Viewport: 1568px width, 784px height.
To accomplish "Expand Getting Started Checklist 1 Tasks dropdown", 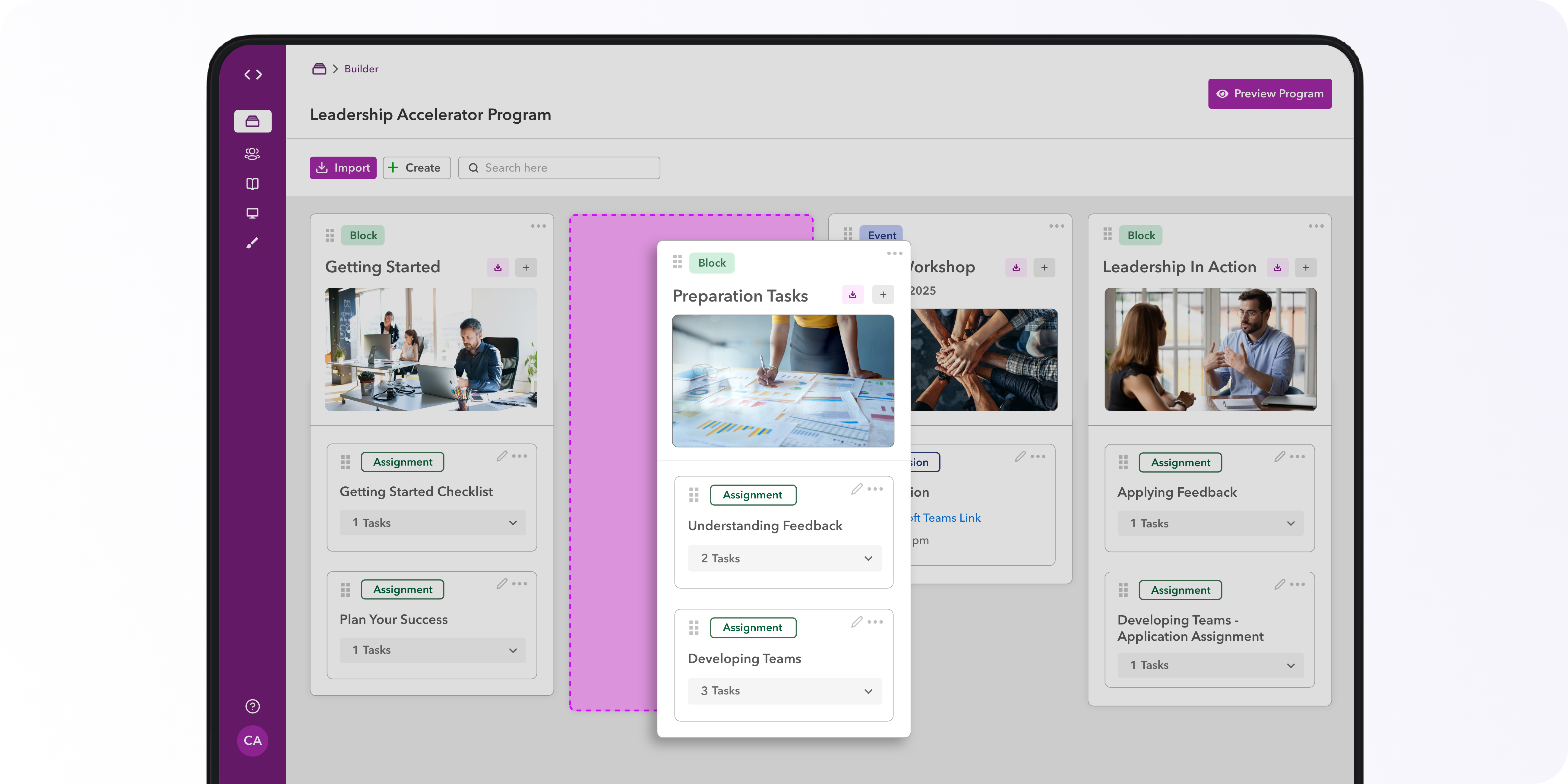I will coord(432,522).
